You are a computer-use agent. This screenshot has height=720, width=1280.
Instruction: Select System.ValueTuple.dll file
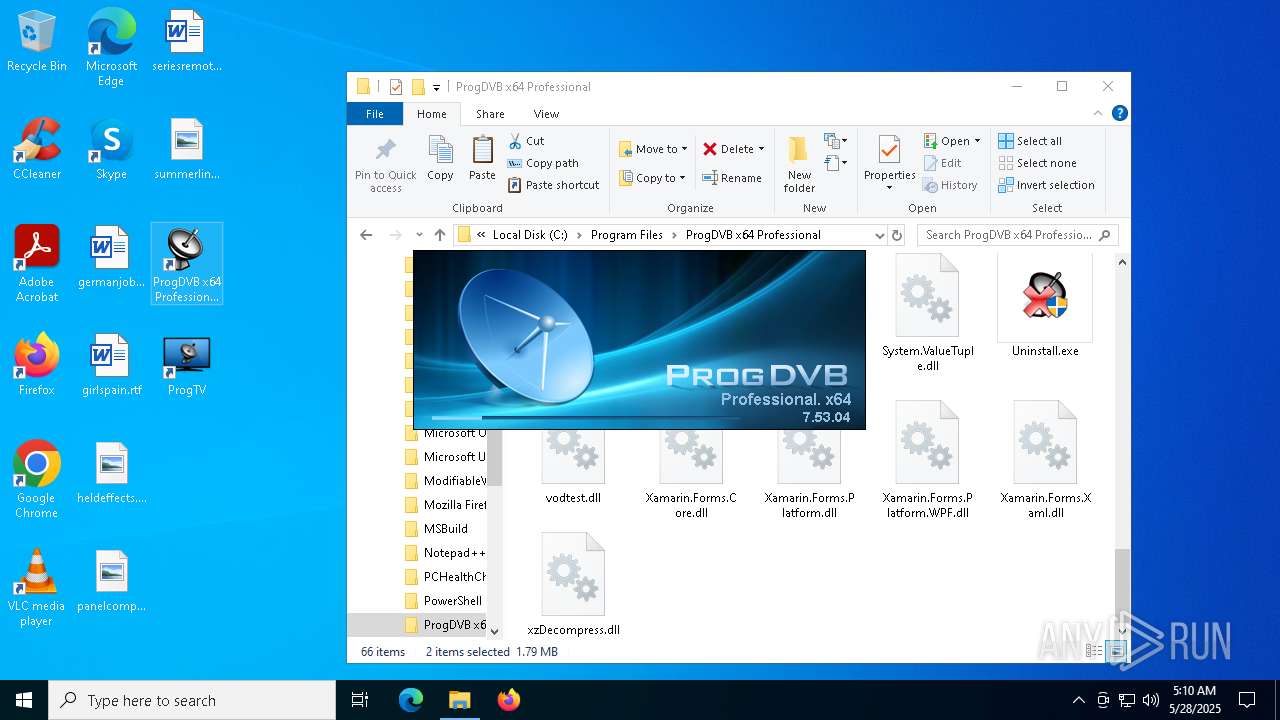click(x=927, y=313)
